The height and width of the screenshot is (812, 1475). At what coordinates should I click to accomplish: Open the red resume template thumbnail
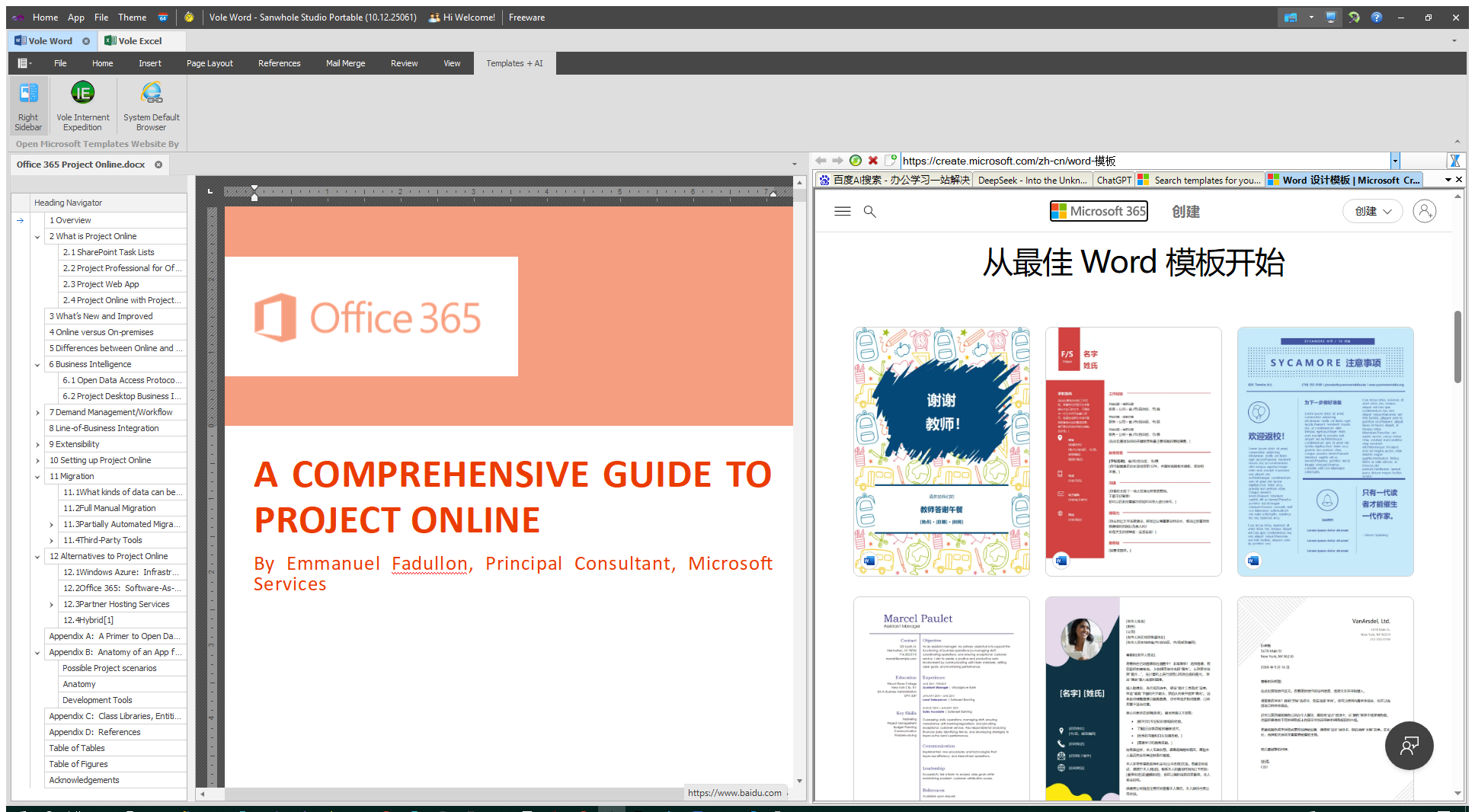[x=1133, y=452]
